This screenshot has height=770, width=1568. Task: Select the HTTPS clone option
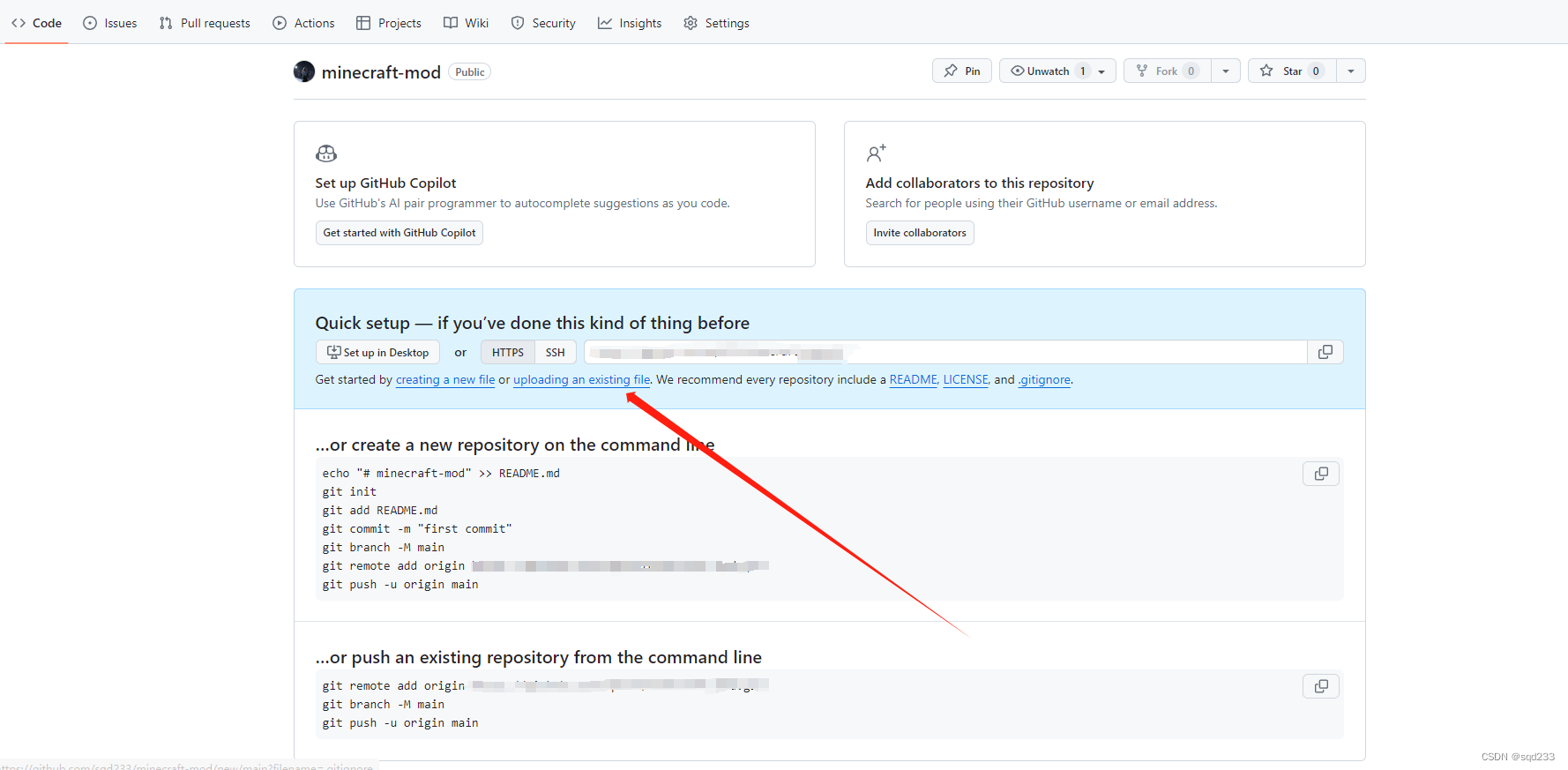tap(508, 352)
